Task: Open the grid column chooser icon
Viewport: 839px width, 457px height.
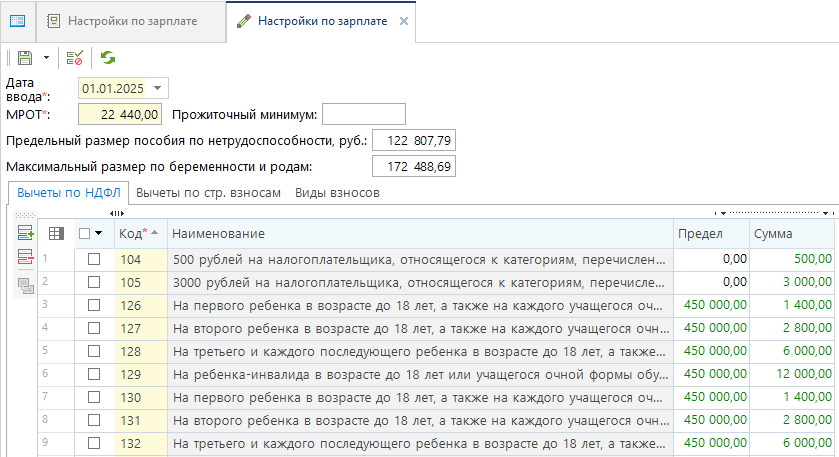Action: 56,233
